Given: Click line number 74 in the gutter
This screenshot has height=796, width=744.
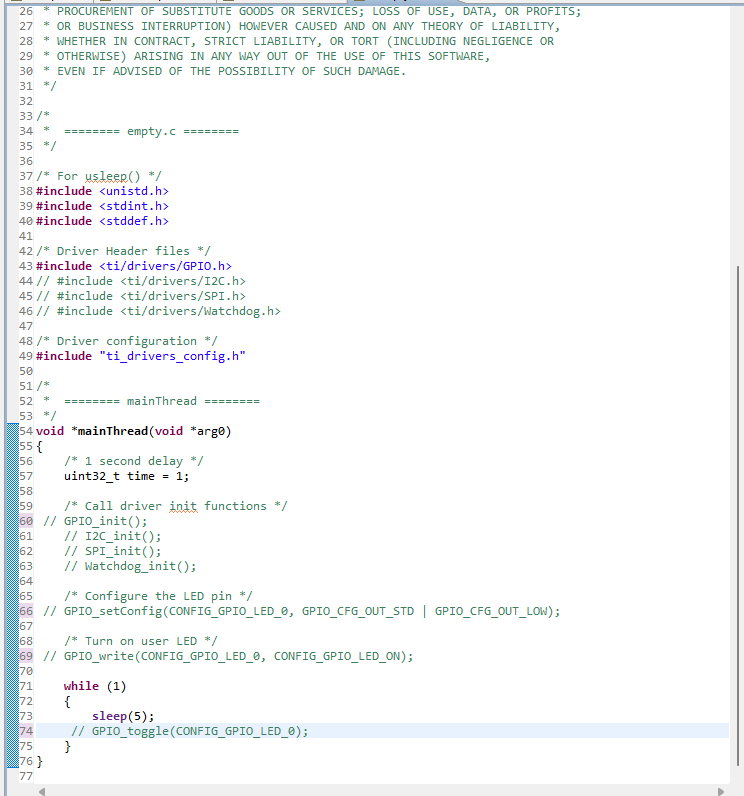Looking at the screenshot, I should pyautogui.click(x=26, y=731).
